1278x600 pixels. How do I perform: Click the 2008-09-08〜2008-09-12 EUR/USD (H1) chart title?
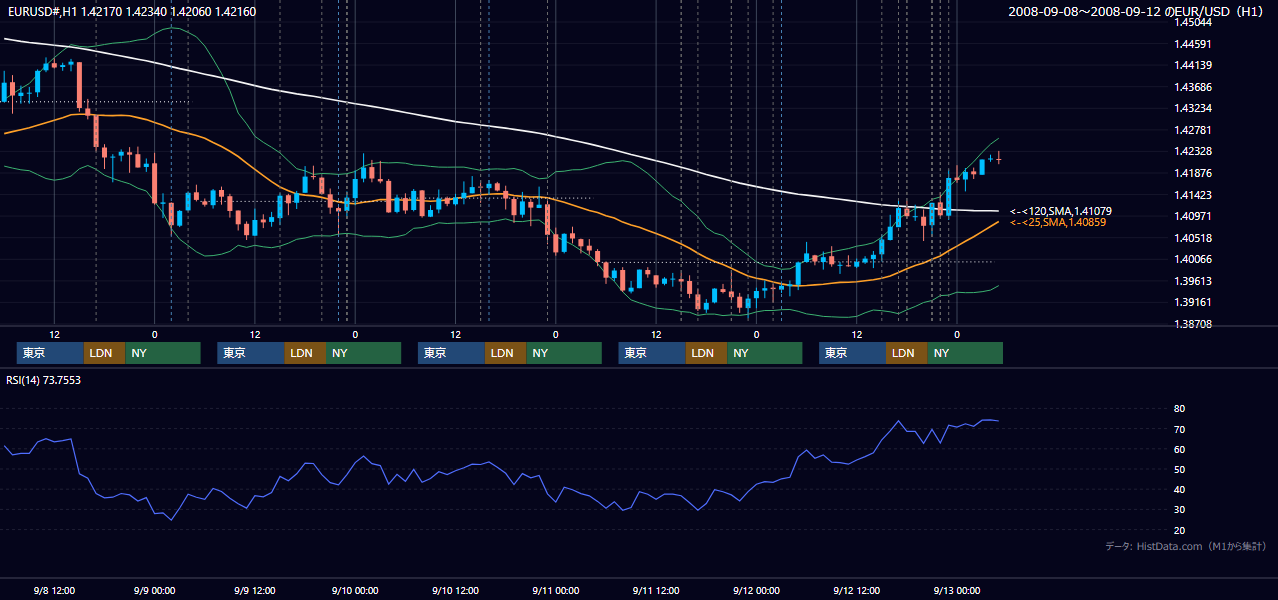point(1138,12)
